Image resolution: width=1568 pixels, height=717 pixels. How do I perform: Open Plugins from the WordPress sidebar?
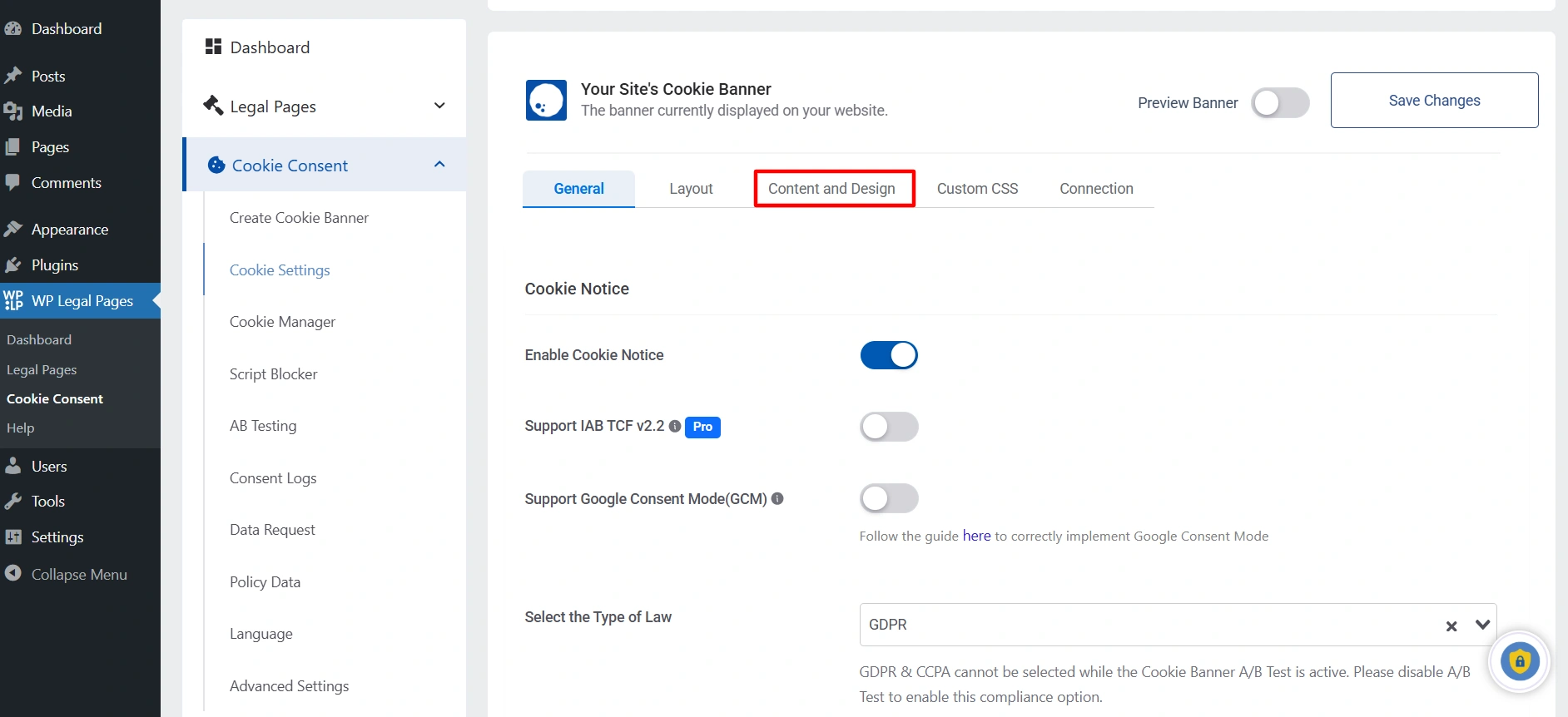54,265
